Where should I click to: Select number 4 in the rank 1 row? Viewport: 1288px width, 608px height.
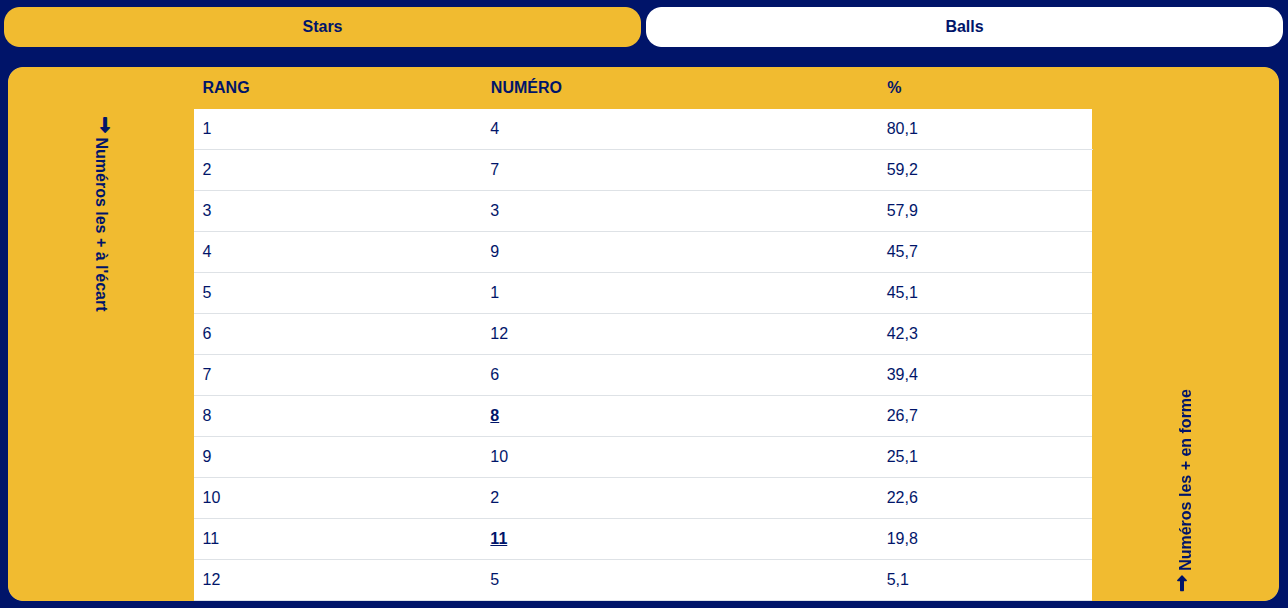495,129
